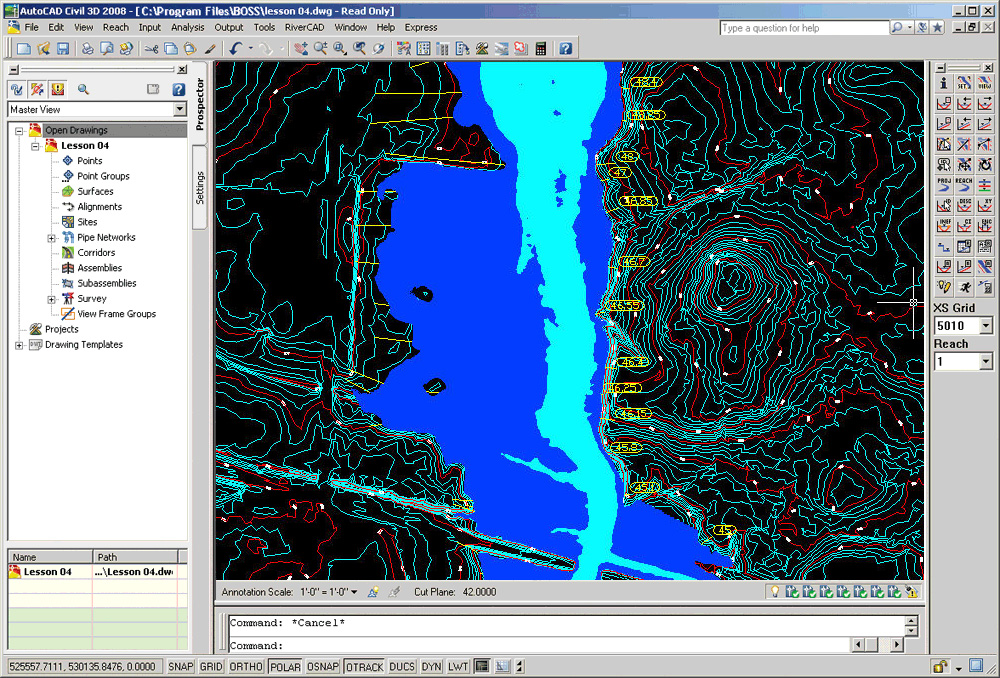The width and height of the screenshot is (1000, 678).
Task: Click the REACH icon on the right panel
Action: coord(962,184)
